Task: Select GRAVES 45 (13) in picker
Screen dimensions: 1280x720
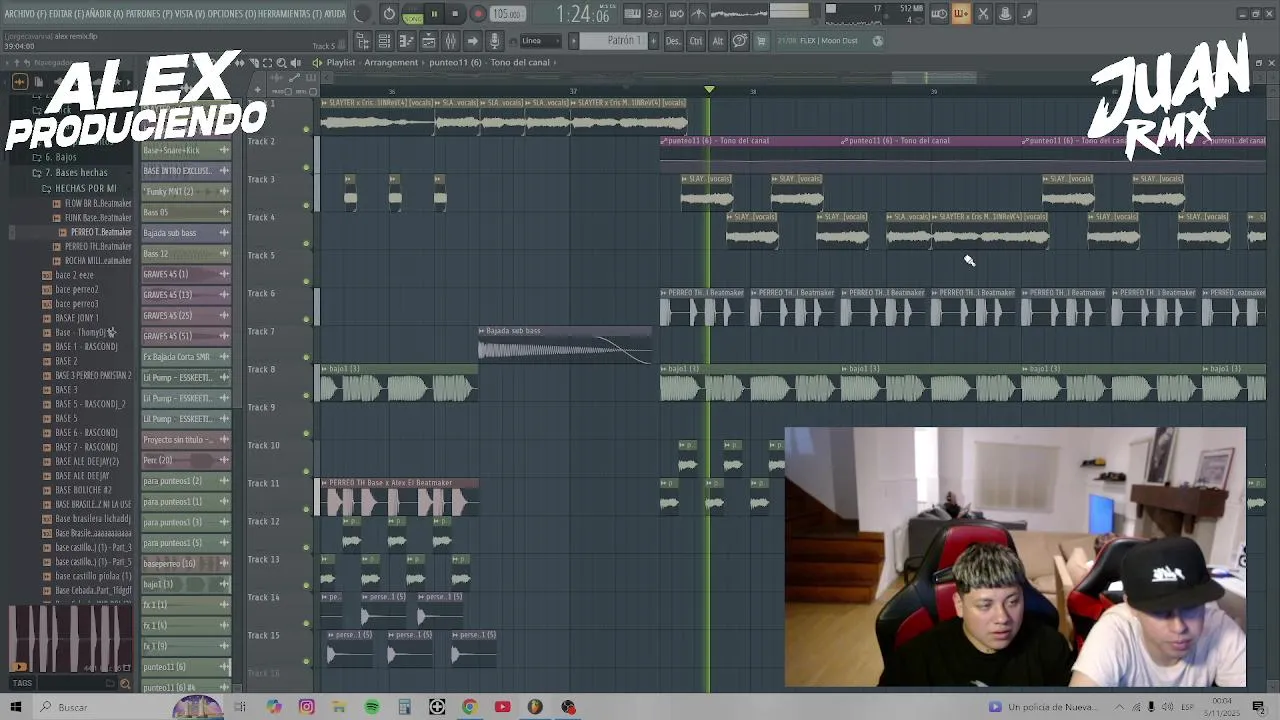Action: point(186,295)
